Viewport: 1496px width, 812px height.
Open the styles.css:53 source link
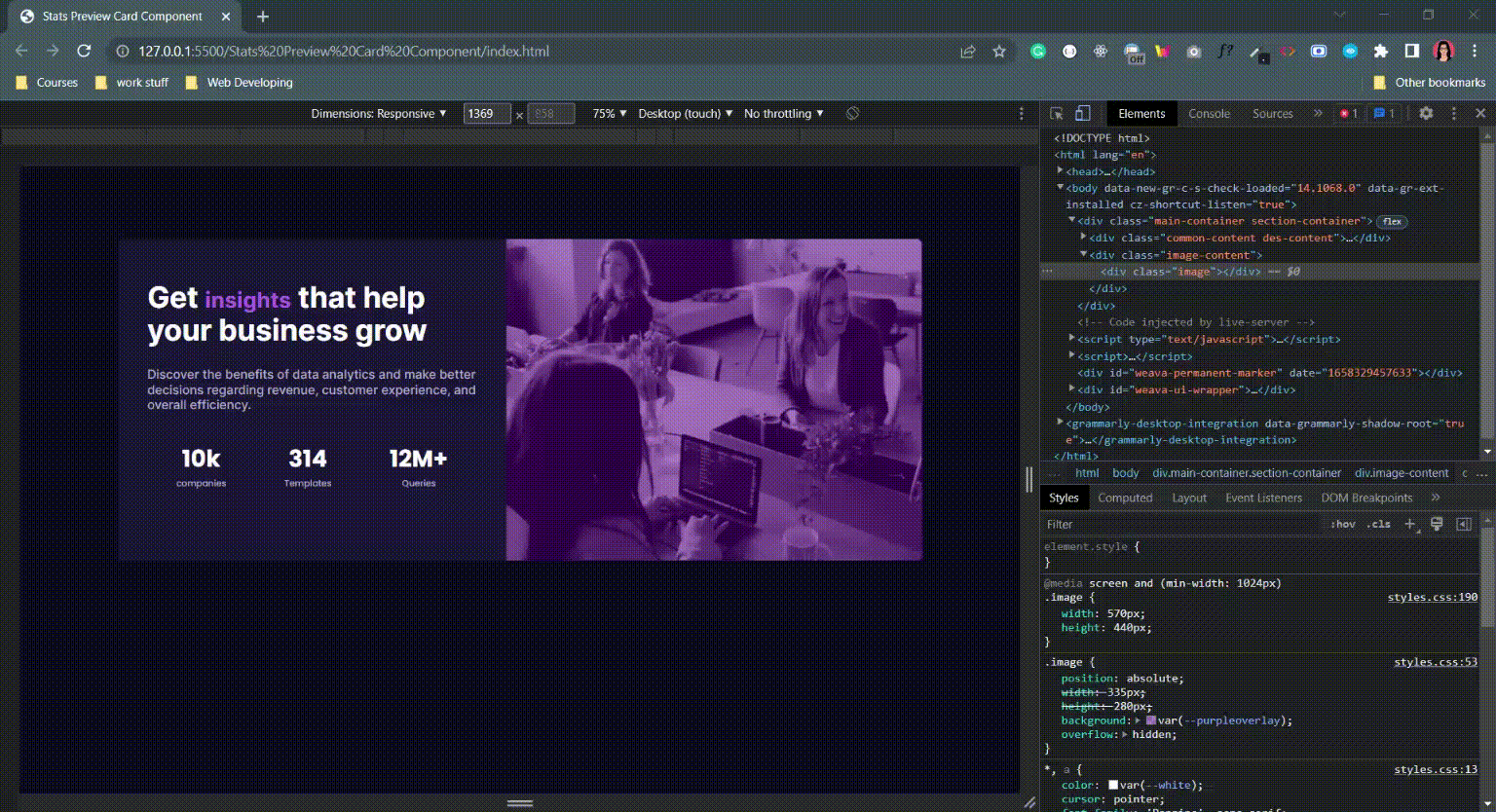click(1436, 662)
